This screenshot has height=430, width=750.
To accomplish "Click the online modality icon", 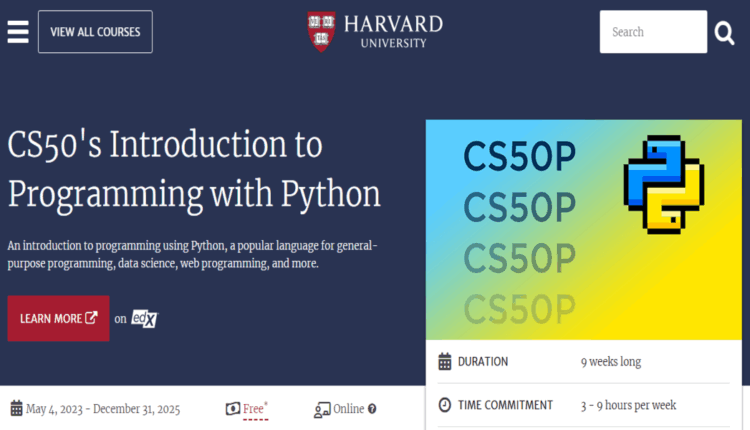I will pos(322,409).
